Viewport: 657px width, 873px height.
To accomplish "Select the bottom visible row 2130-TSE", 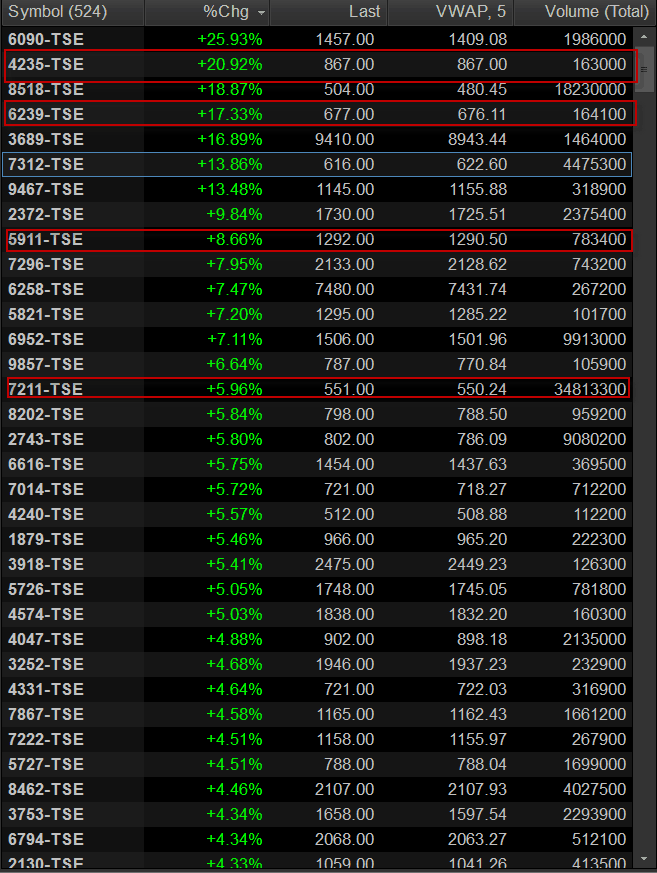I will click(45, 863).
